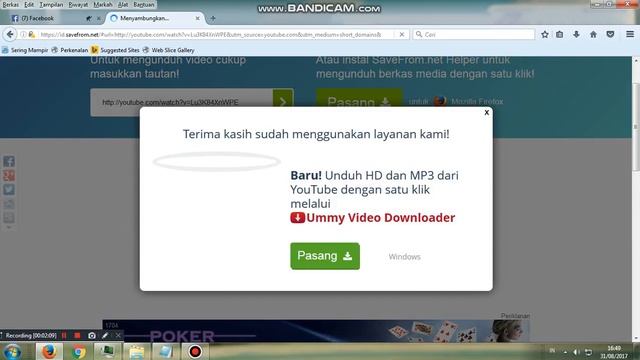Close the Menyambungkan tab
640x360 pixels.
[198, 18]
